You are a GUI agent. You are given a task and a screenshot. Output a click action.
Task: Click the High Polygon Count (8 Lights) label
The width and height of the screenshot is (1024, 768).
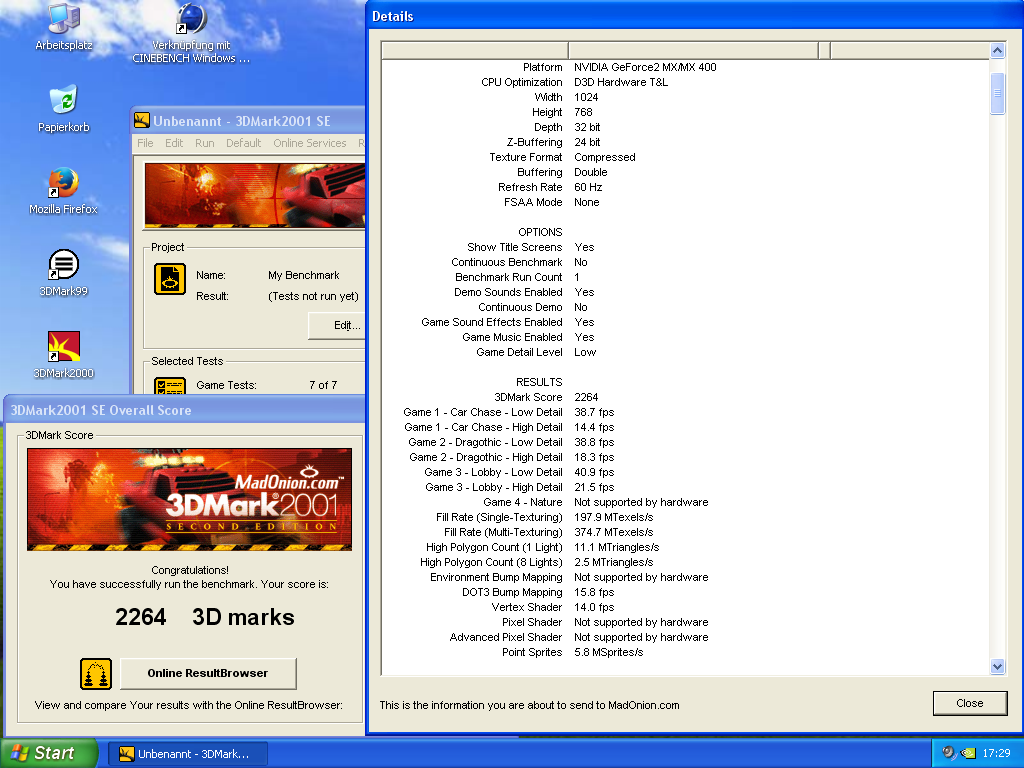click(x=491, y=562)
